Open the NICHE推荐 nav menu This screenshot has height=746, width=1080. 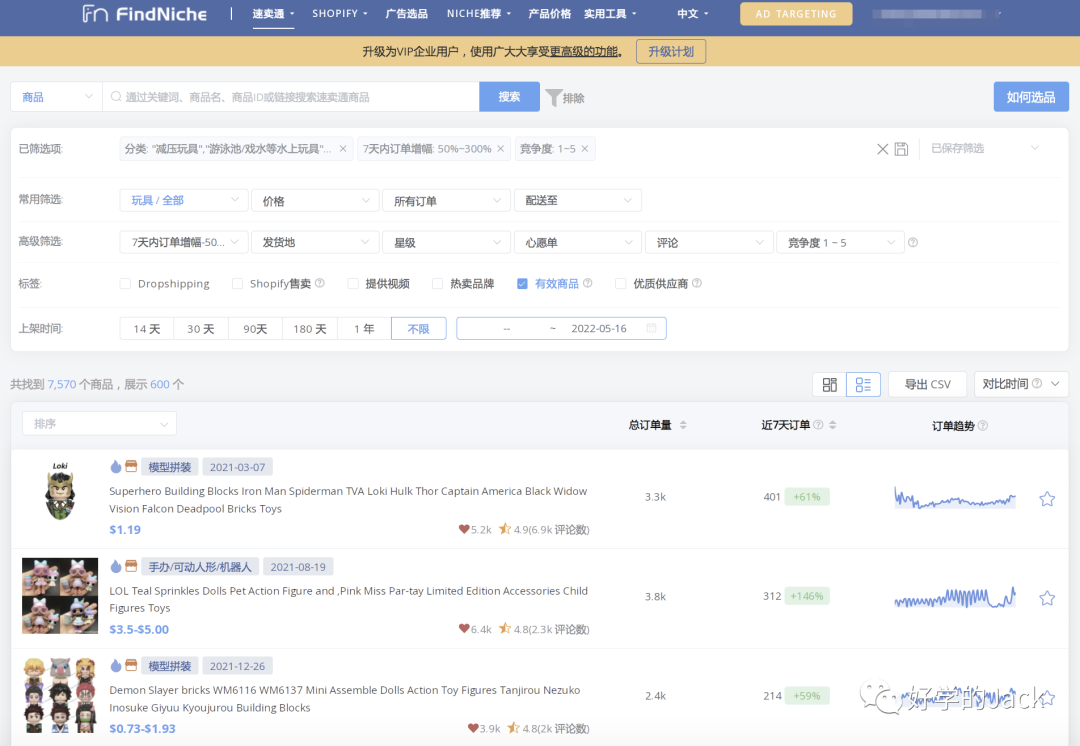pos(479,14)
